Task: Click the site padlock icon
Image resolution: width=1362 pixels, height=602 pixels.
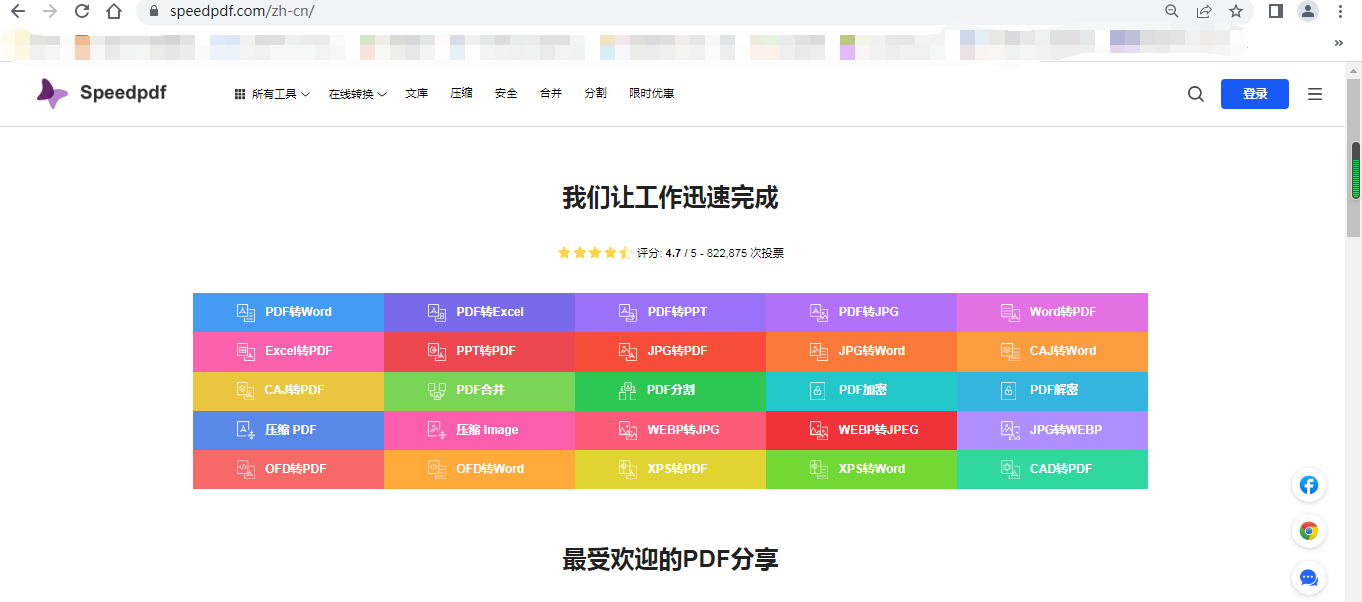Action: coord(153,11)
